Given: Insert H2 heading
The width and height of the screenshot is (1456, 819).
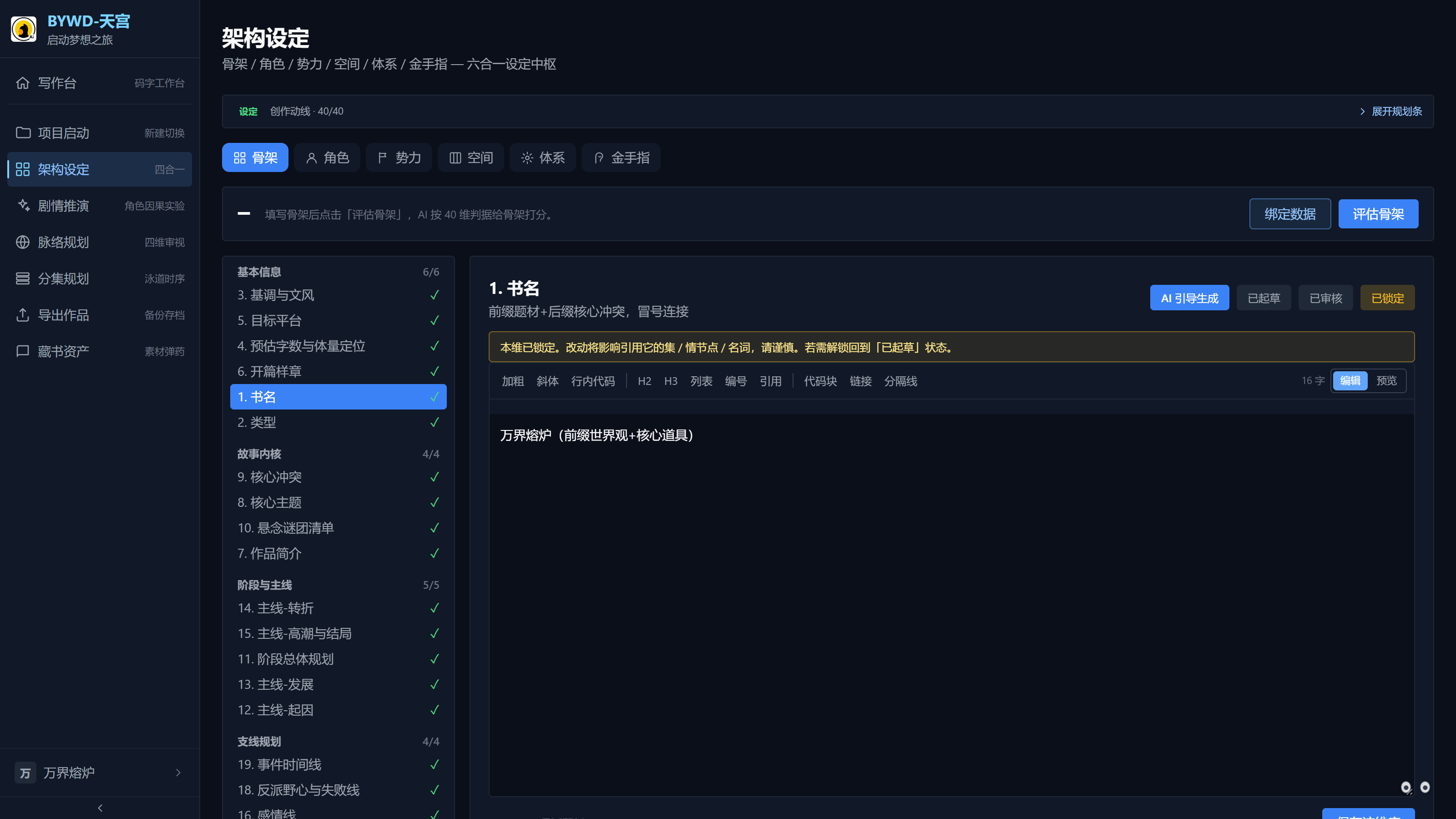Looking at the screenshot, I should pyautogui.click(x=644, y=382).
